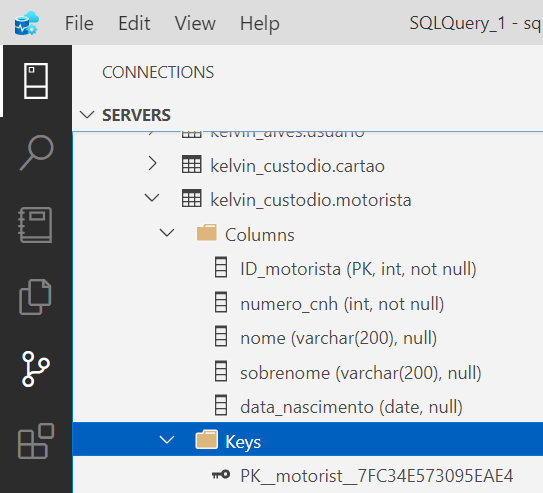Open the Help menu
543x493 pixels.
click(x=260, y=24)
